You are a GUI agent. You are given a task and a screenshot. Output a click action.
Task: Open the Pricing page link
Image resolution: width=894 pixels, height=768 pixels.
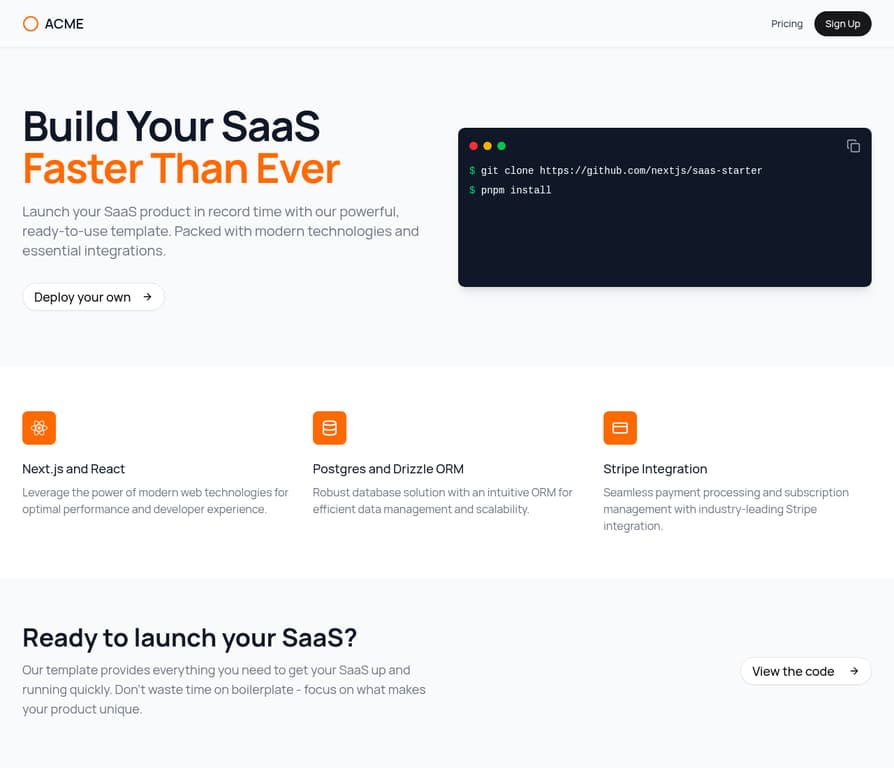click(787, 23)
